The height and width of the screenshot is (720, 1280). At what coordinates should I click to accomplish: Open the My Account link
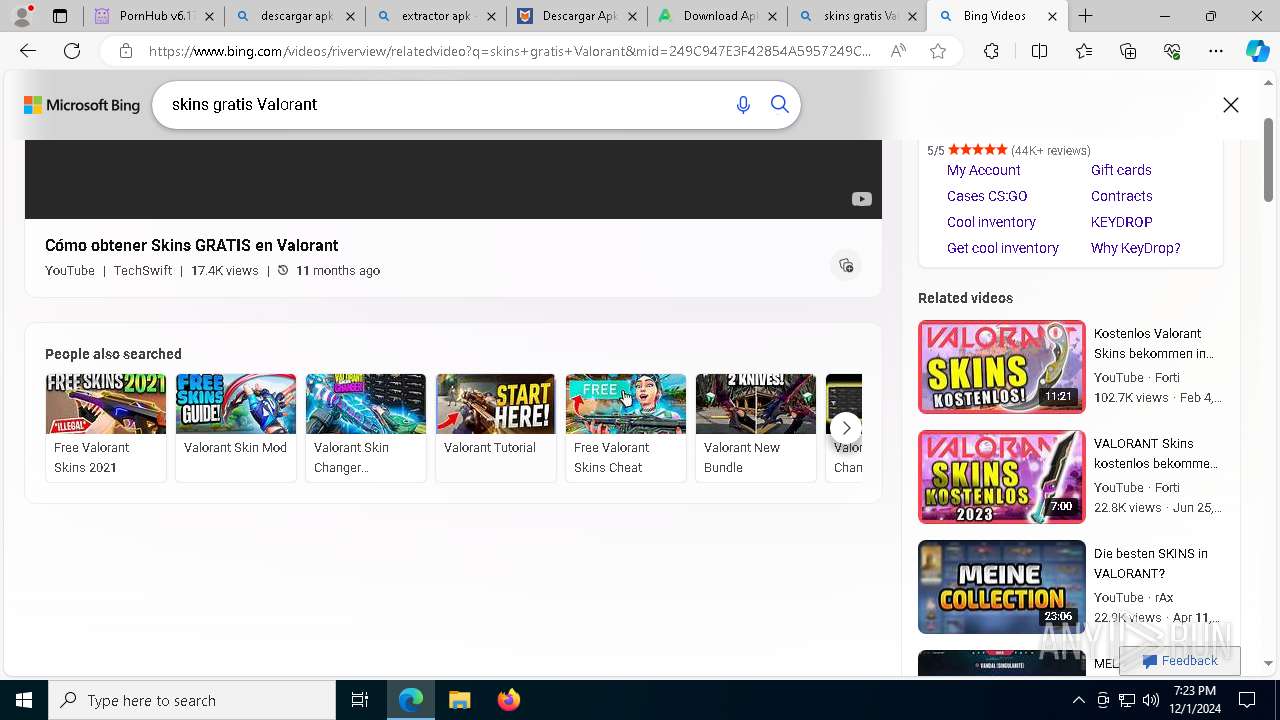[x=983, y=170]
